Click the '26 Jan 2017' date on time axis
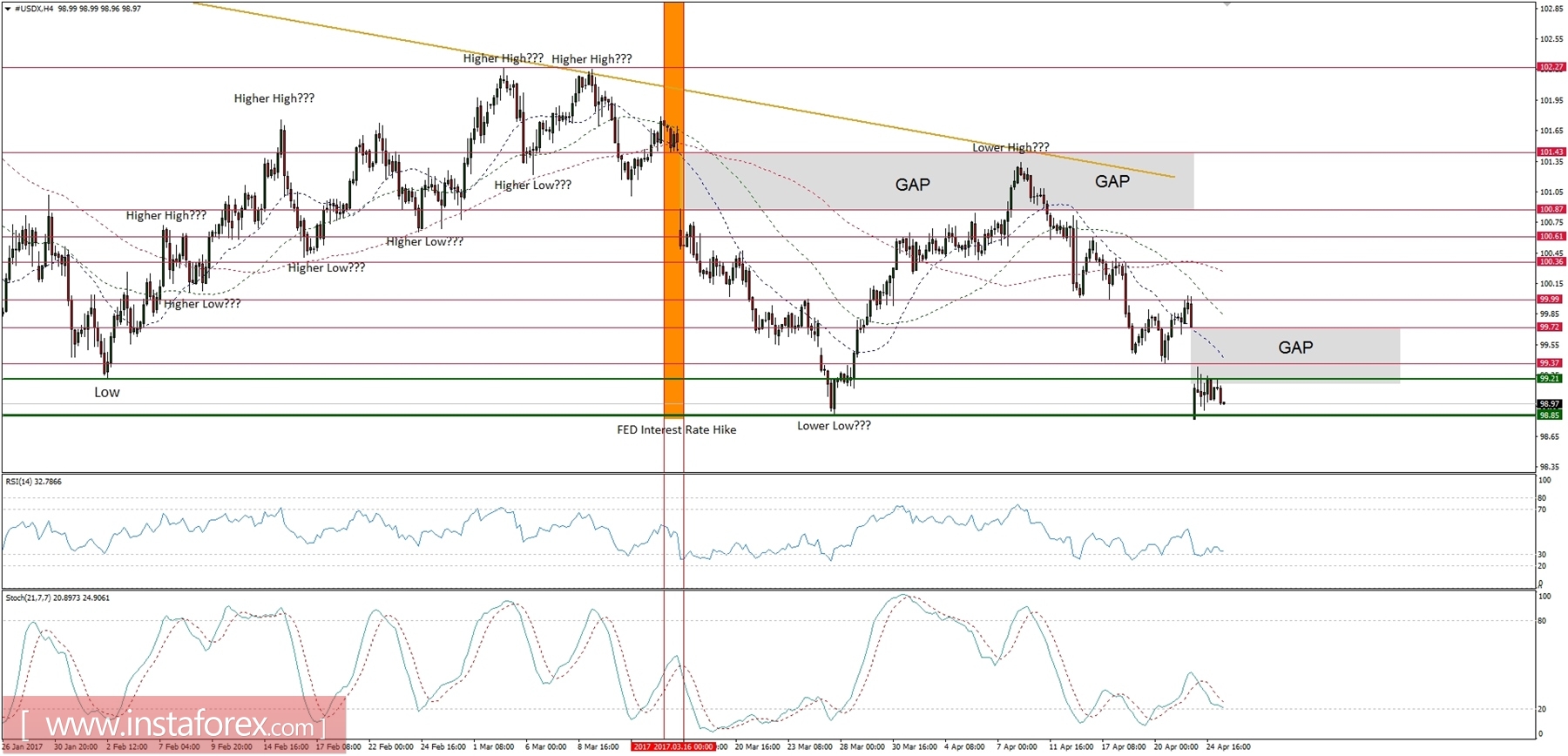This screenshot has width=1568, height=756. [x=23, y=746]
